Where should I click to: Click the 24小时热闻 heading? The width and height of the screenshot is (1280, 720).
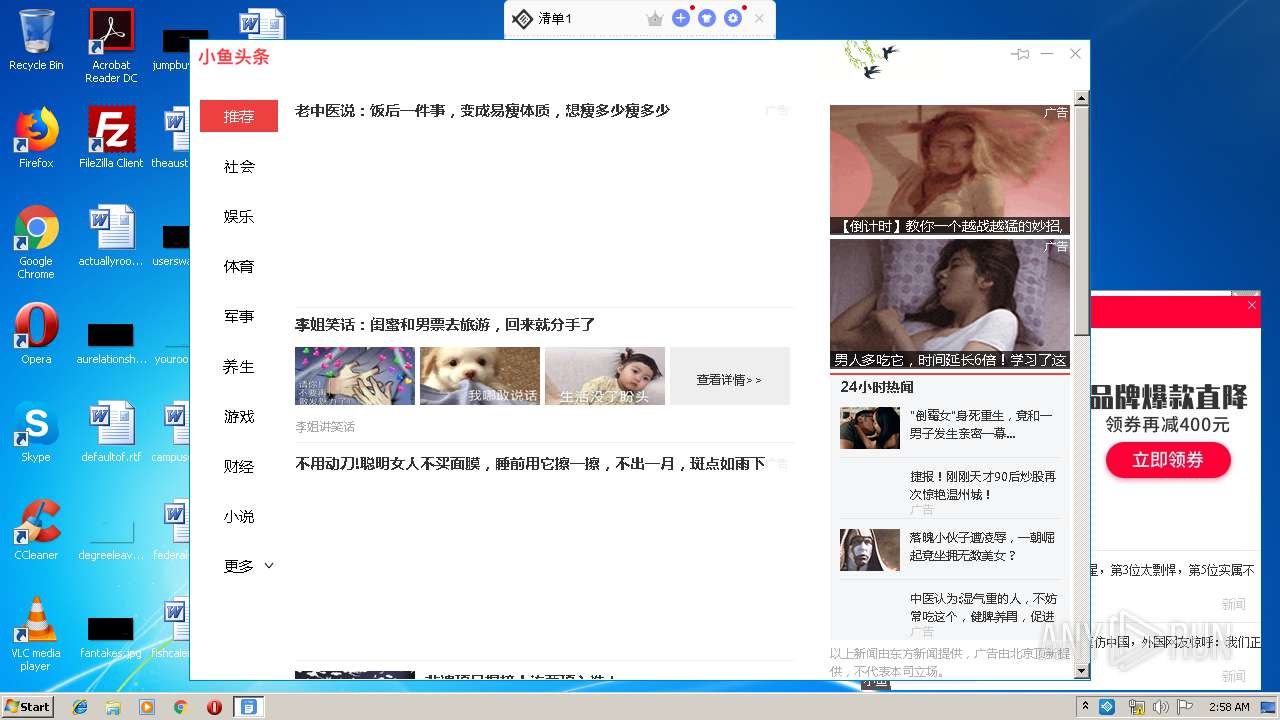(877, 387)
